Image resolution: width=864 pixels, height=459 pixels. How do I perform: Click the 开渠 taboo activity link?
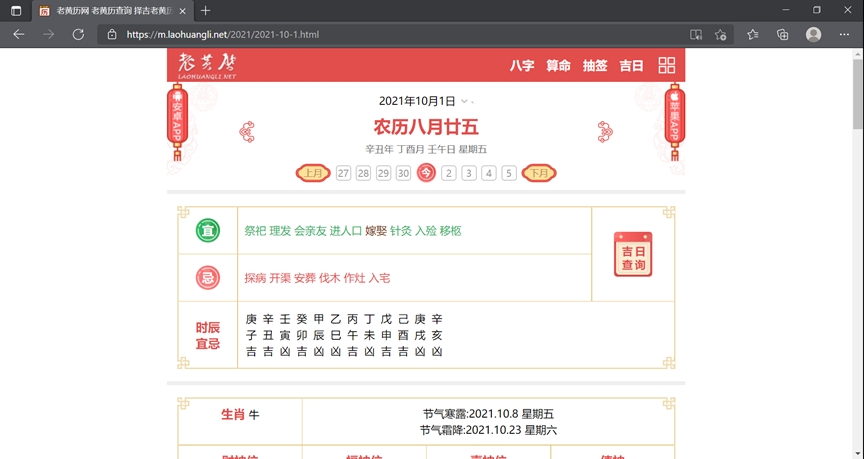(x=280, y=278)
